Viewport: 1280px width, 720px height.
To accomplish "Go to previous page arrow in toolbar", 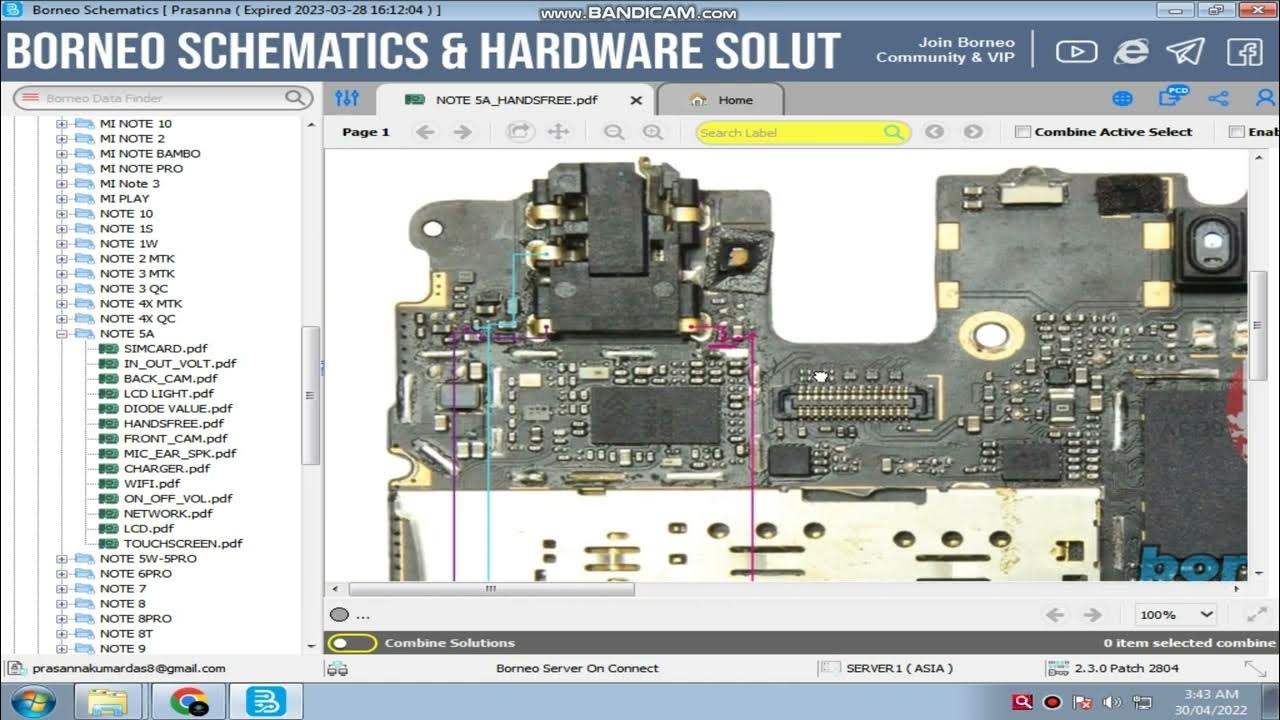I will click(425, 132).
